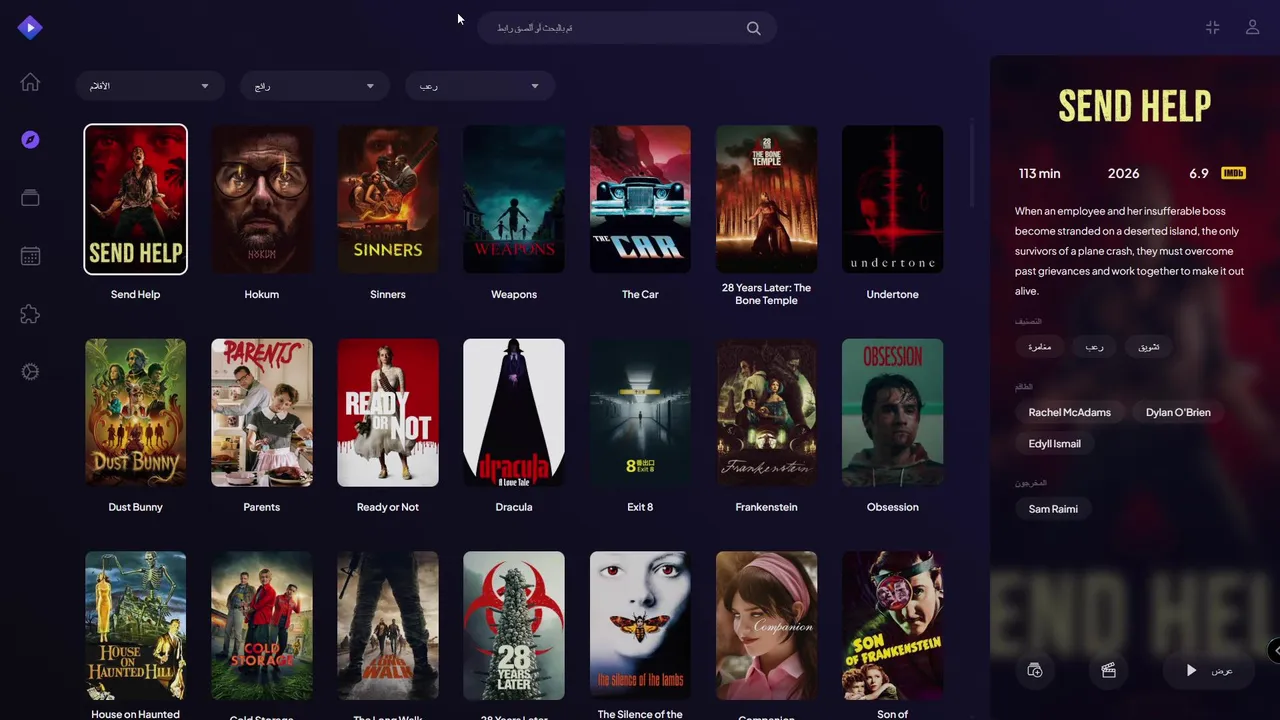Viewport: 1280px width, 720px height.
Task: Click the تشويق genre tag
Action: [1149, 347]
